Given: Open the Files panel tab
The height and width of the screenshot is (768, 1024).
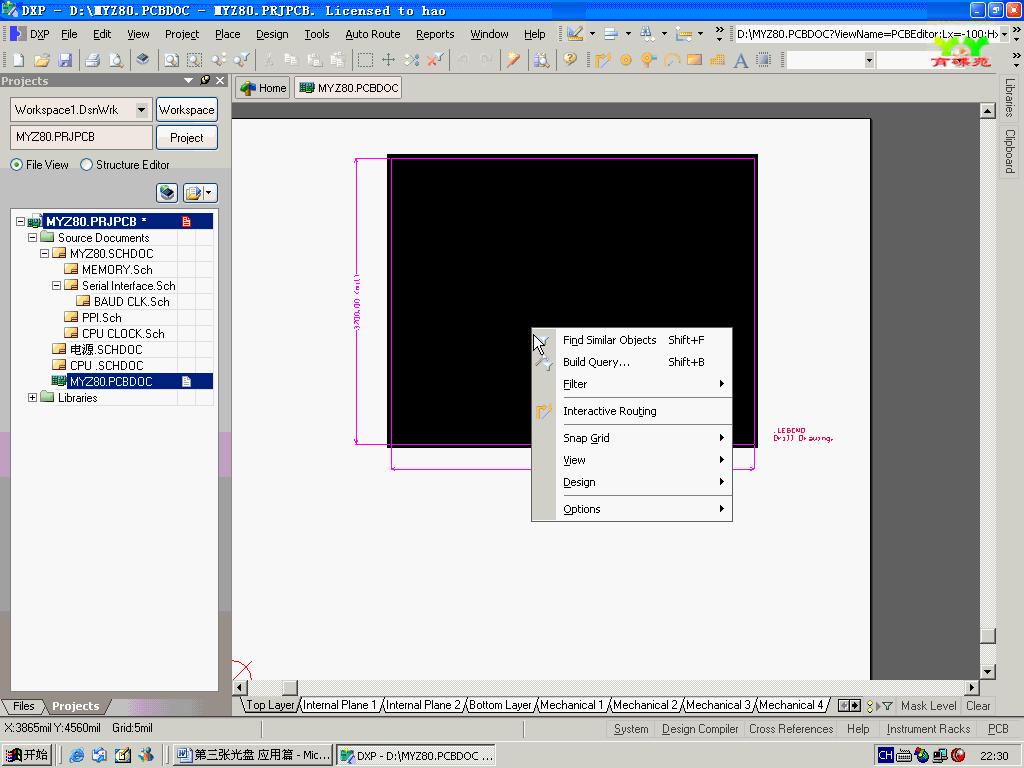Looking at the screenshot, I should coord(24,706).
